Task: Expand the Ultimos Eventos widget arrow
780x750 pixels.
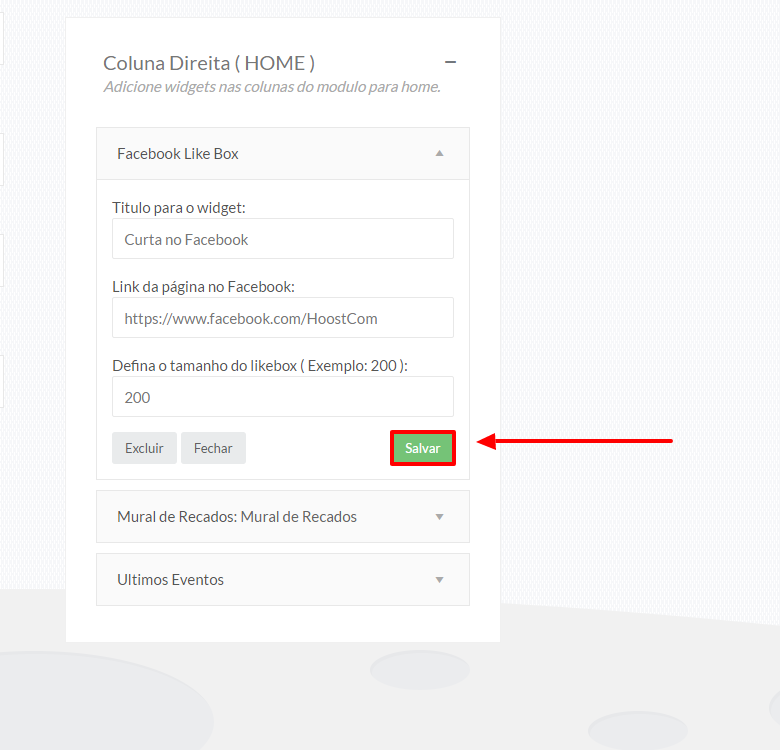Action: click(x=439, y=580)
